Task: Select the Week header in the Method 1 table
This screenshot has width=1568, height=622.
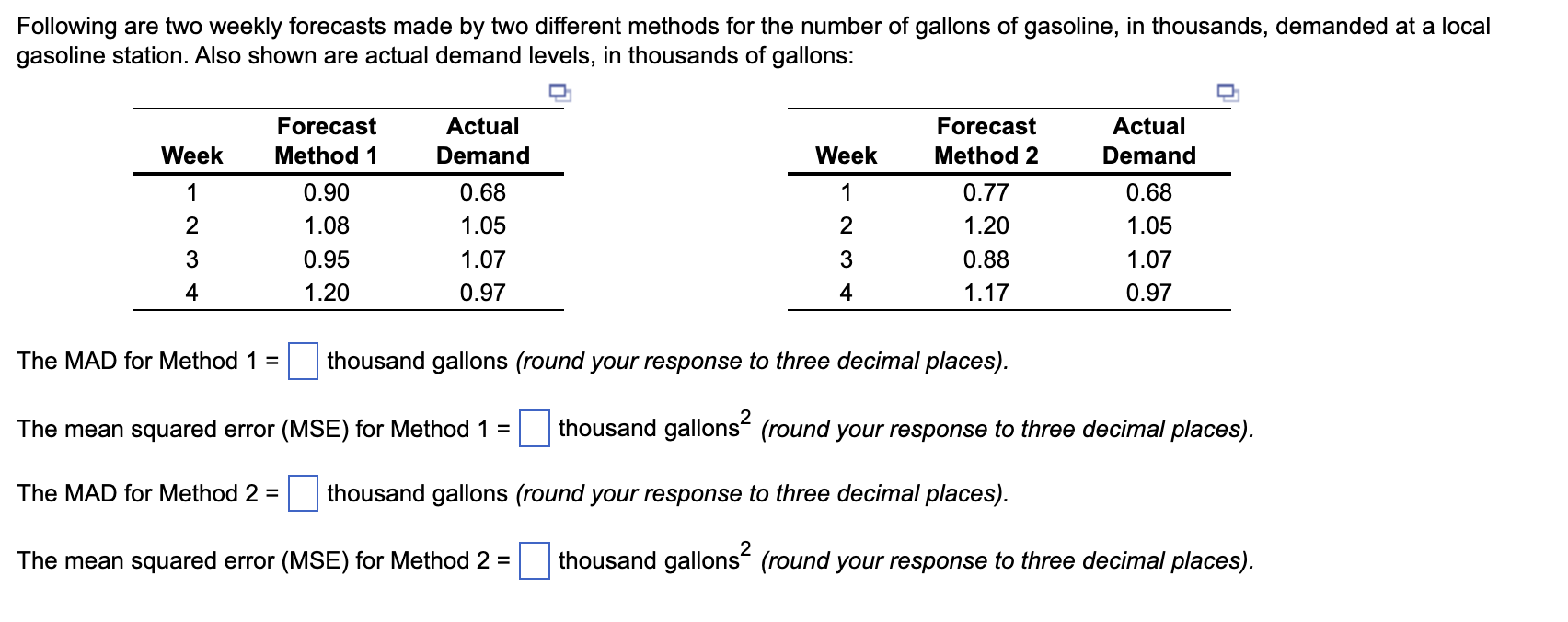Action: (x=192, y=155)
